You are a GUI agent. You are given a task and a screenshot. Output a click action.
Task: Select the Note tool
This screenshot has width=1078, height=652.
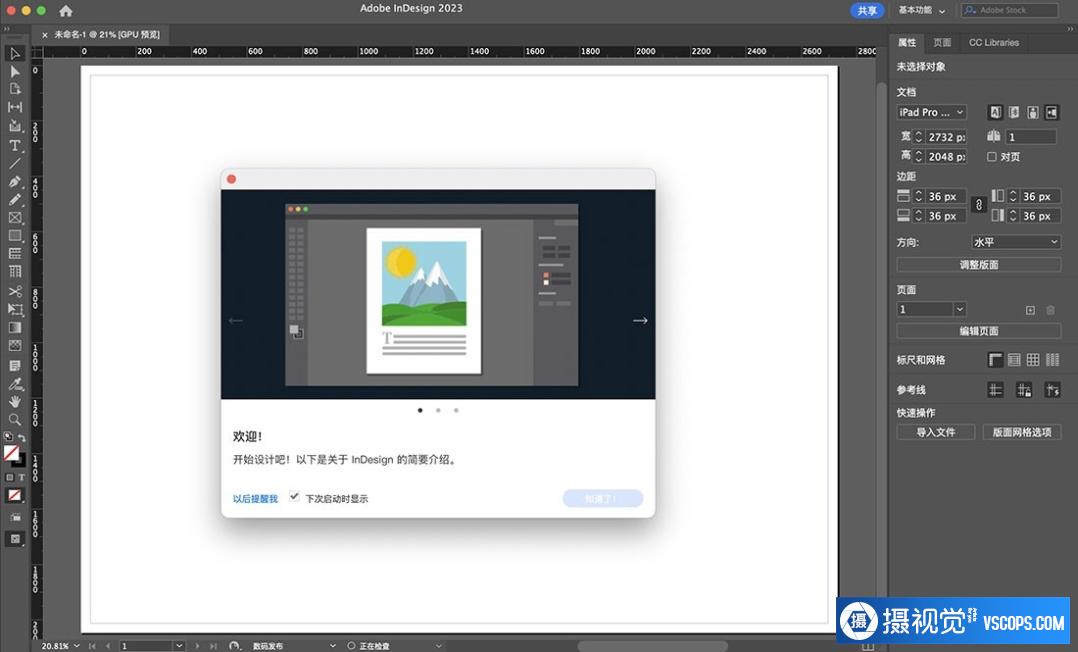coord(14,365)
